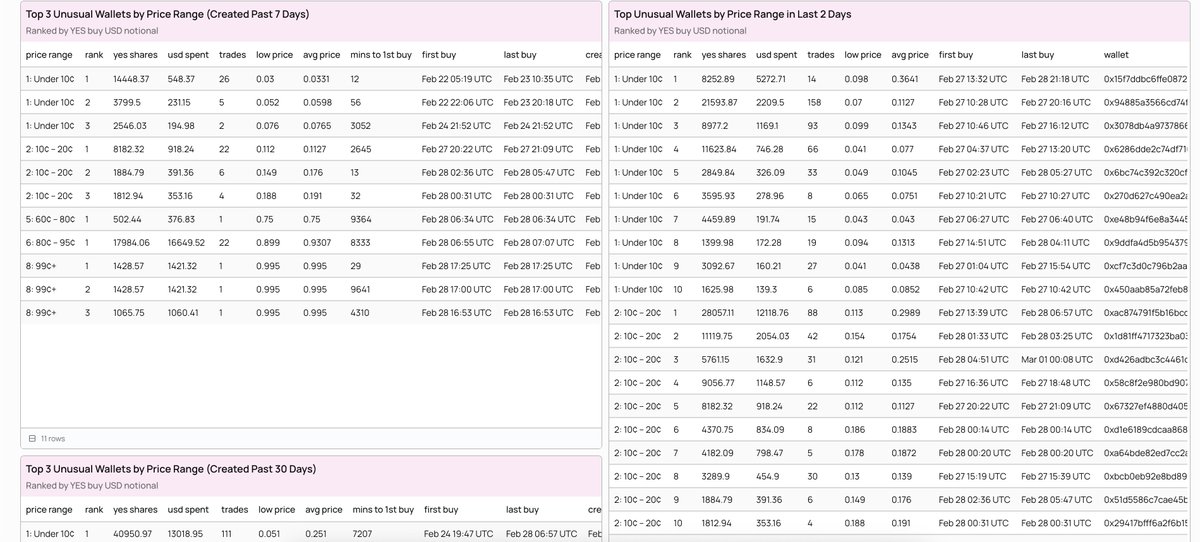Click yes shares value 28057.11

(x=720, y=313)
